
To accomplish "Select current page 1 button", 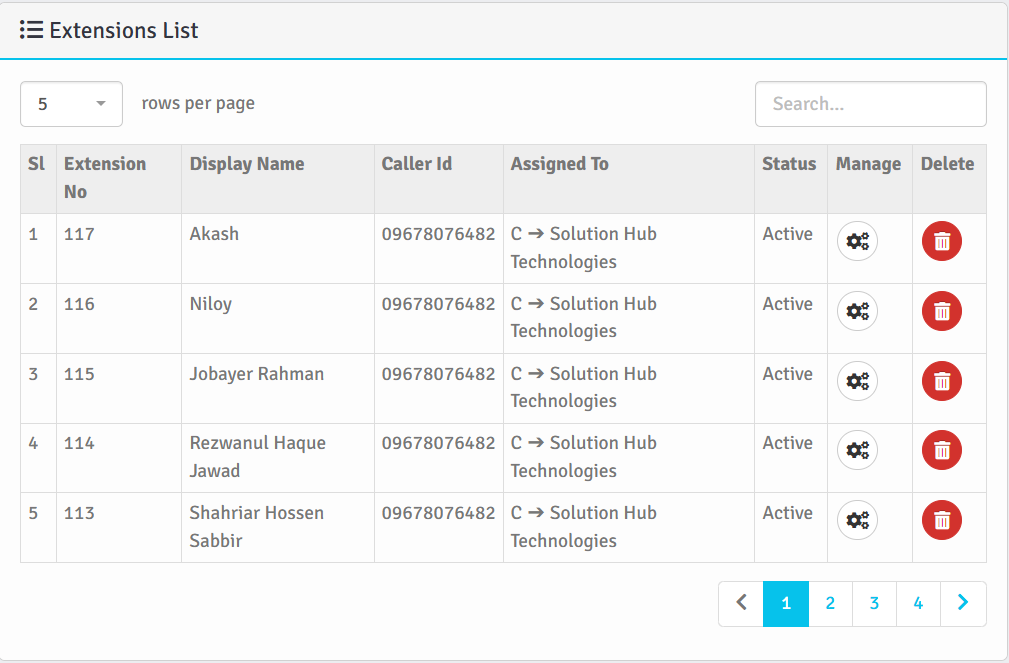I will click(x=786, y=603).
